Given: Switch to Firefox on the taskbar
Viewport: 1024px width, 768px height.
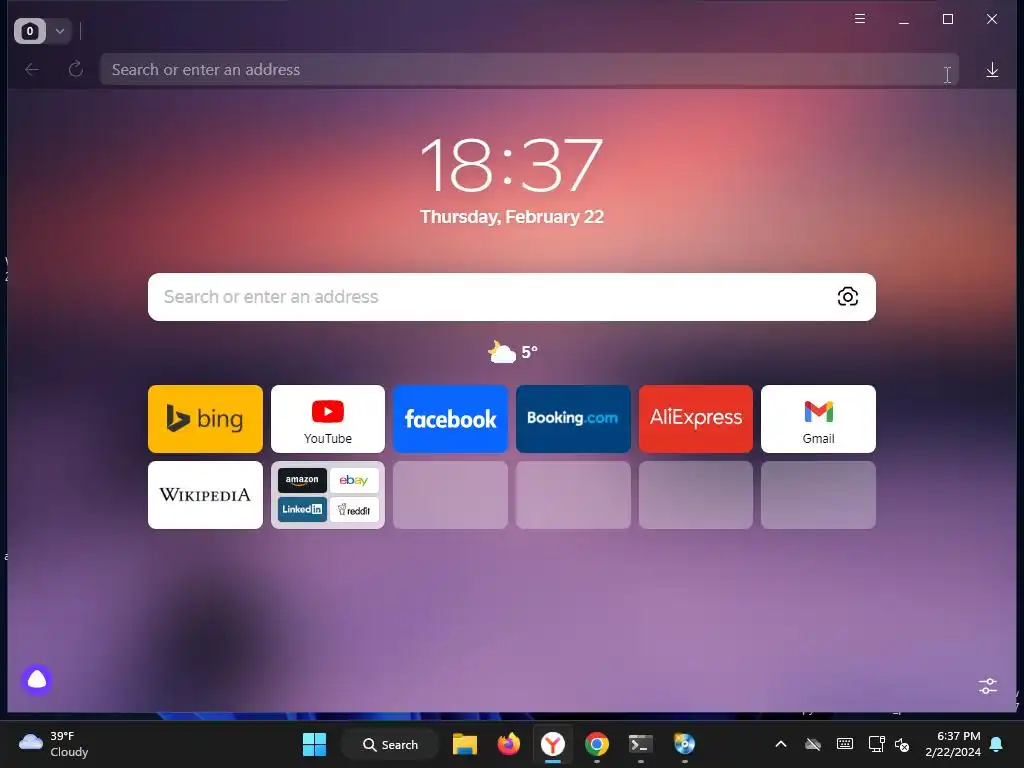Looking at the screenshot, I should tap(509, 744).
